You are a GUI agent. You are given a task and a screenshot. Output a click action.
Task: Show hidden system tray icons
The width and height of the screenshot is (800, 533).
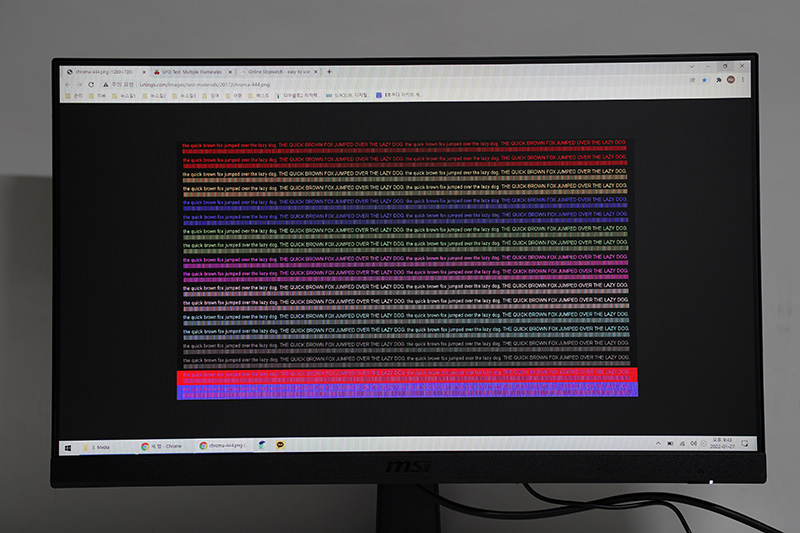(x=658, y=444)
